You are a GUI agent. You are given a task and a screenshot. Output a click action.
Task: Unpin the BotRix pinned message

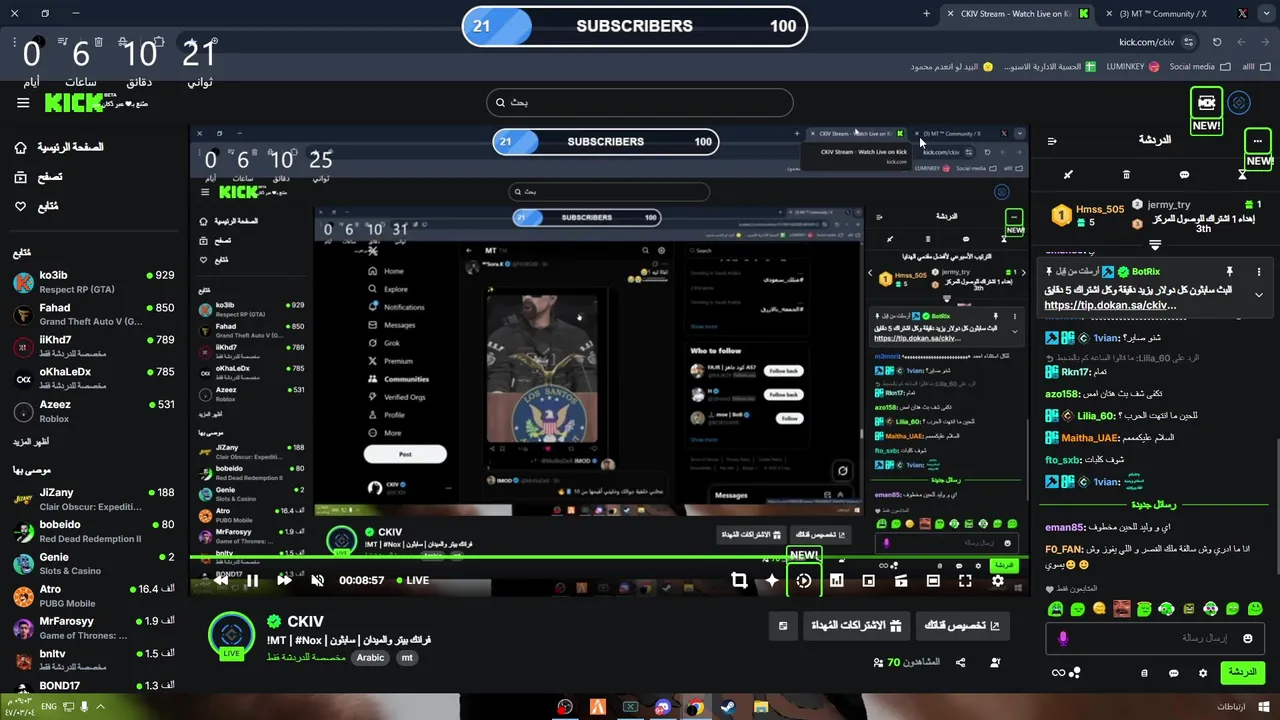coord(1229,272)
